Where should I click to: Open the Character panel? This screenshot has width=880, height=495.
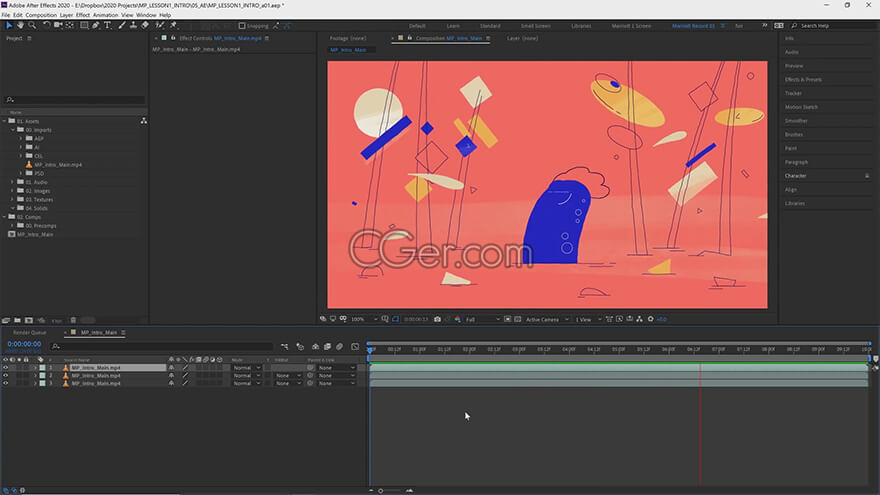795,176
